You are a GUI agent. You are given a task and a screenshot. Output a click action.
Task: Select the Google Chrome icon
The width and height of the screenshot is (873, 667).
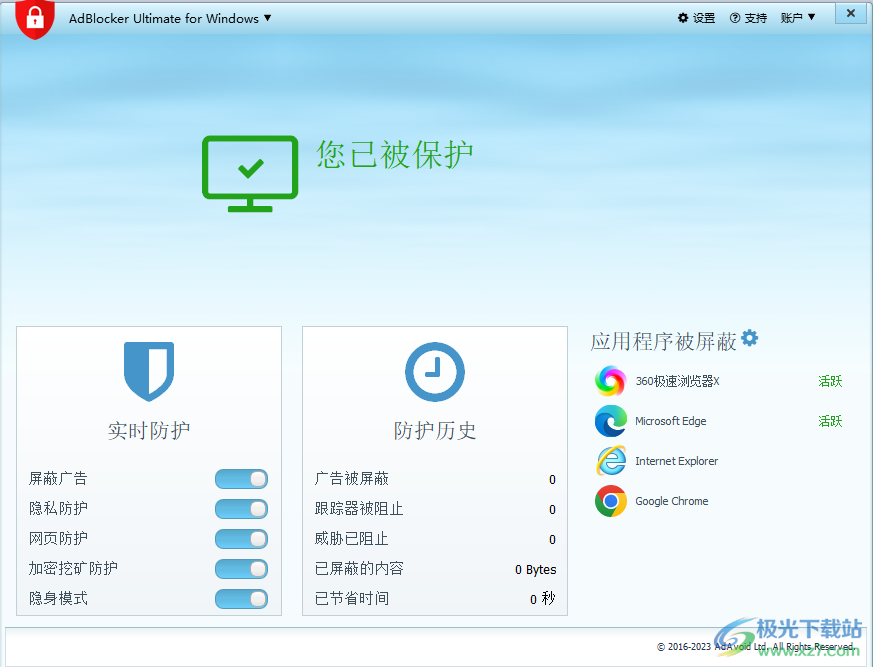coord(611,501)
